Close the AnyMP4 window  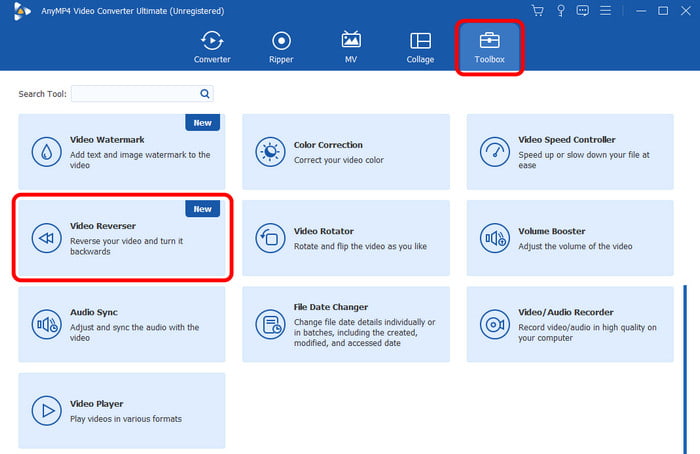pos(686,10)
